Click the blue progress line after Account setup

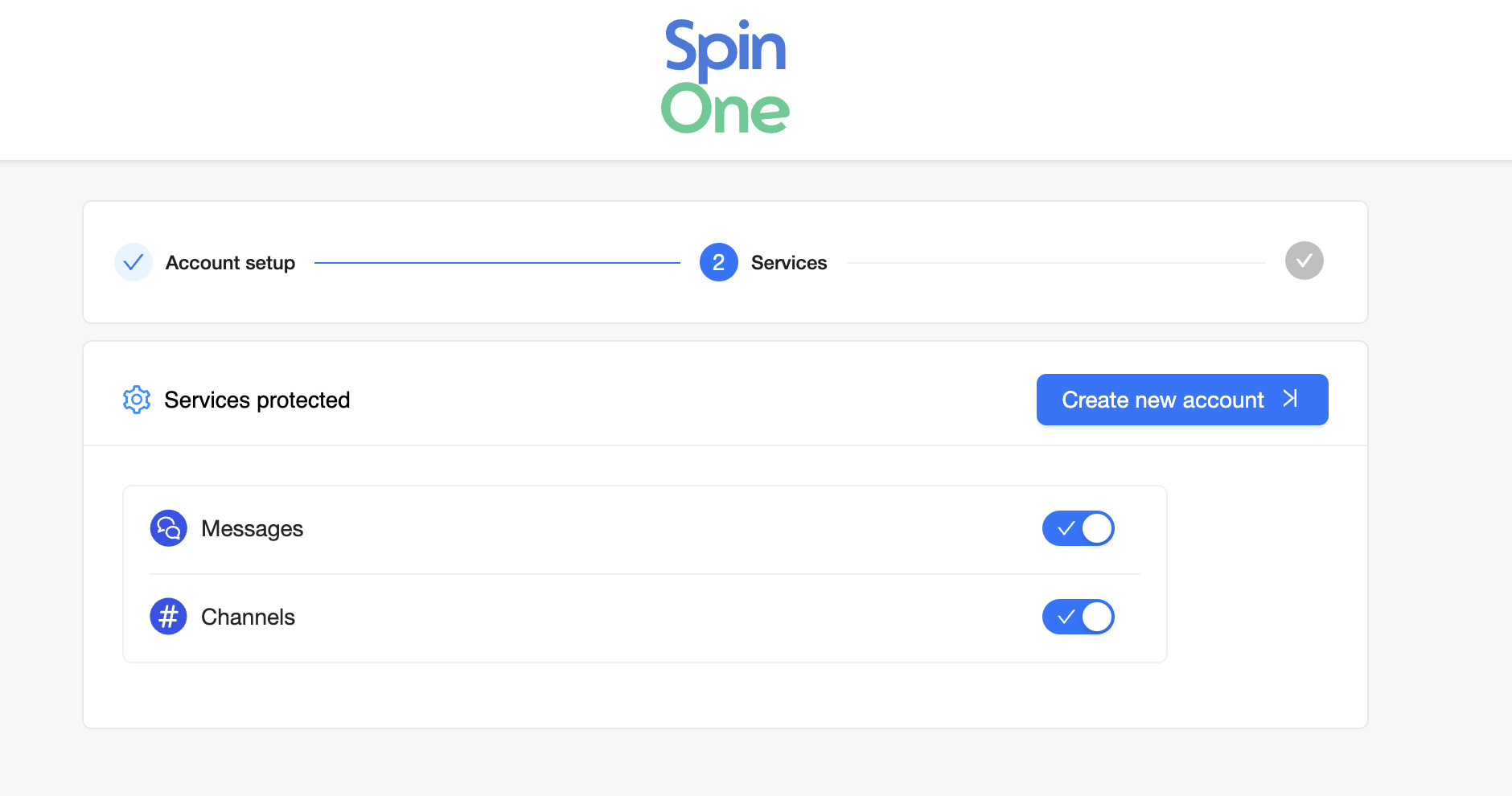pyautogui.click(x=497, y=263)
